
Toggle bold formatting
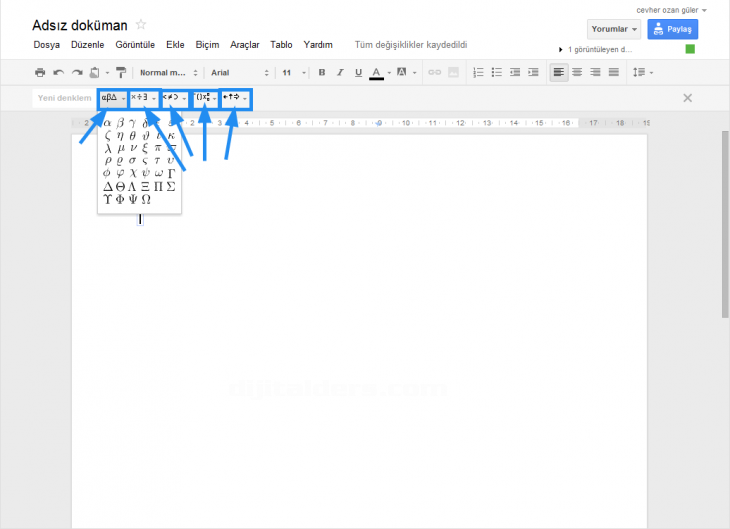pos(322,73)
